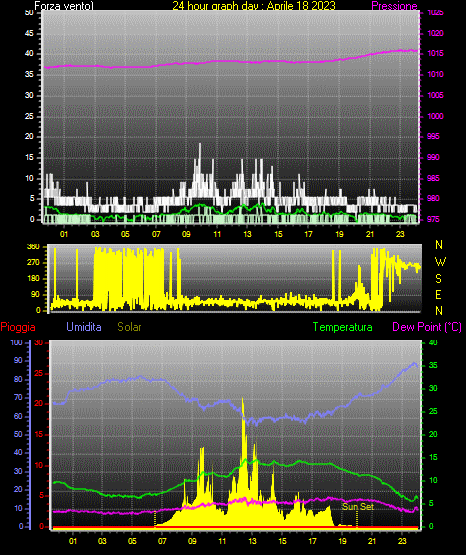Click the Forza vento axis title
Screen dimensions: 466x555
[x=64, y=6]
